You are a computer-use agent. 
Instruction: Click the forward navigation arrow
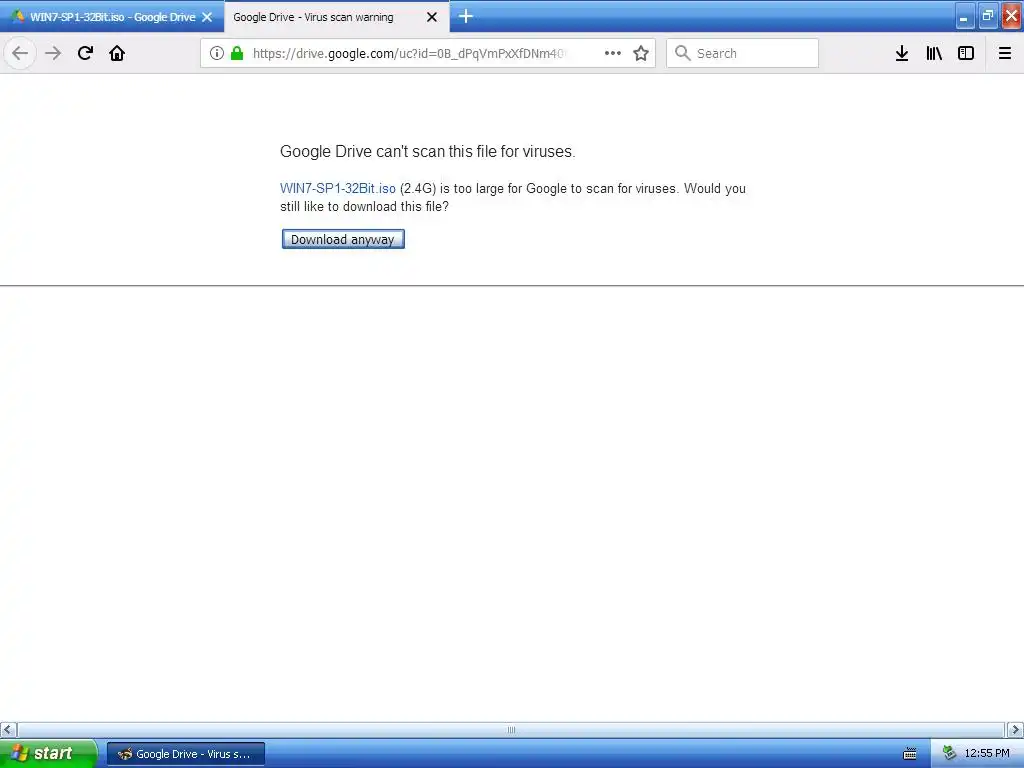(x=53, y=53)
